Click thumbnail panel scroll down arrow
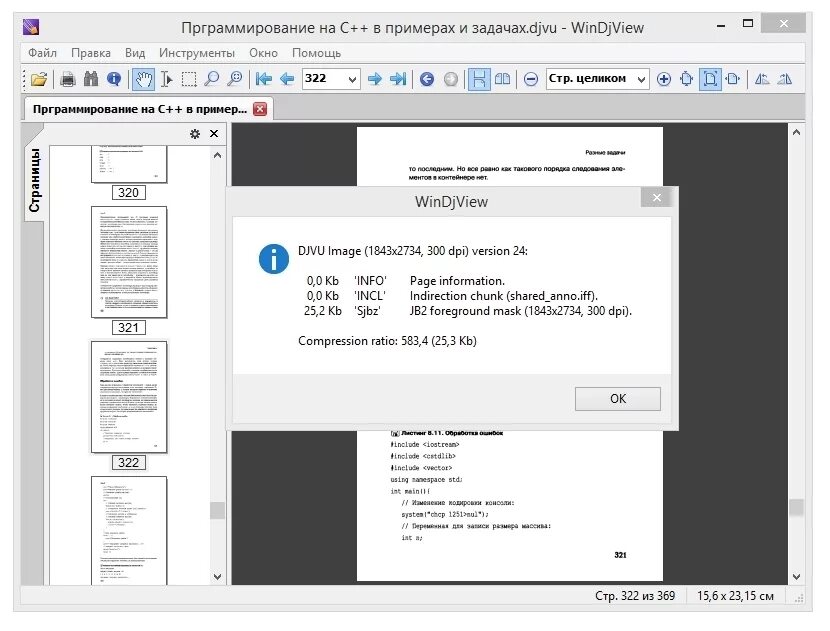The image size is (830, 631). coord(217,576)
